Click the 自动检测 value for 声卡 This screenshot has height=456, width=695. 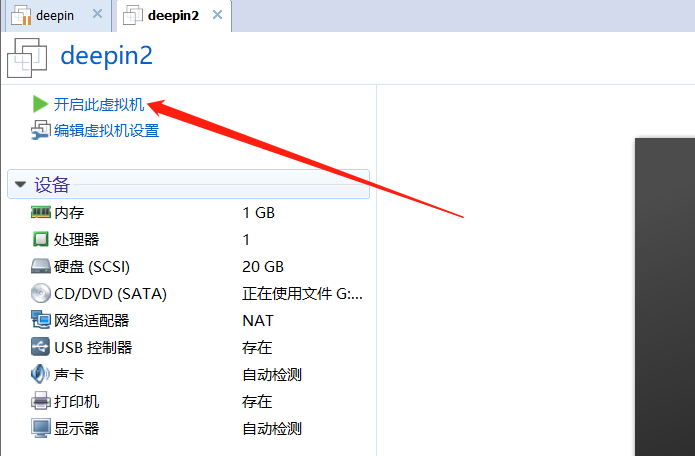(x=272, y=374)
